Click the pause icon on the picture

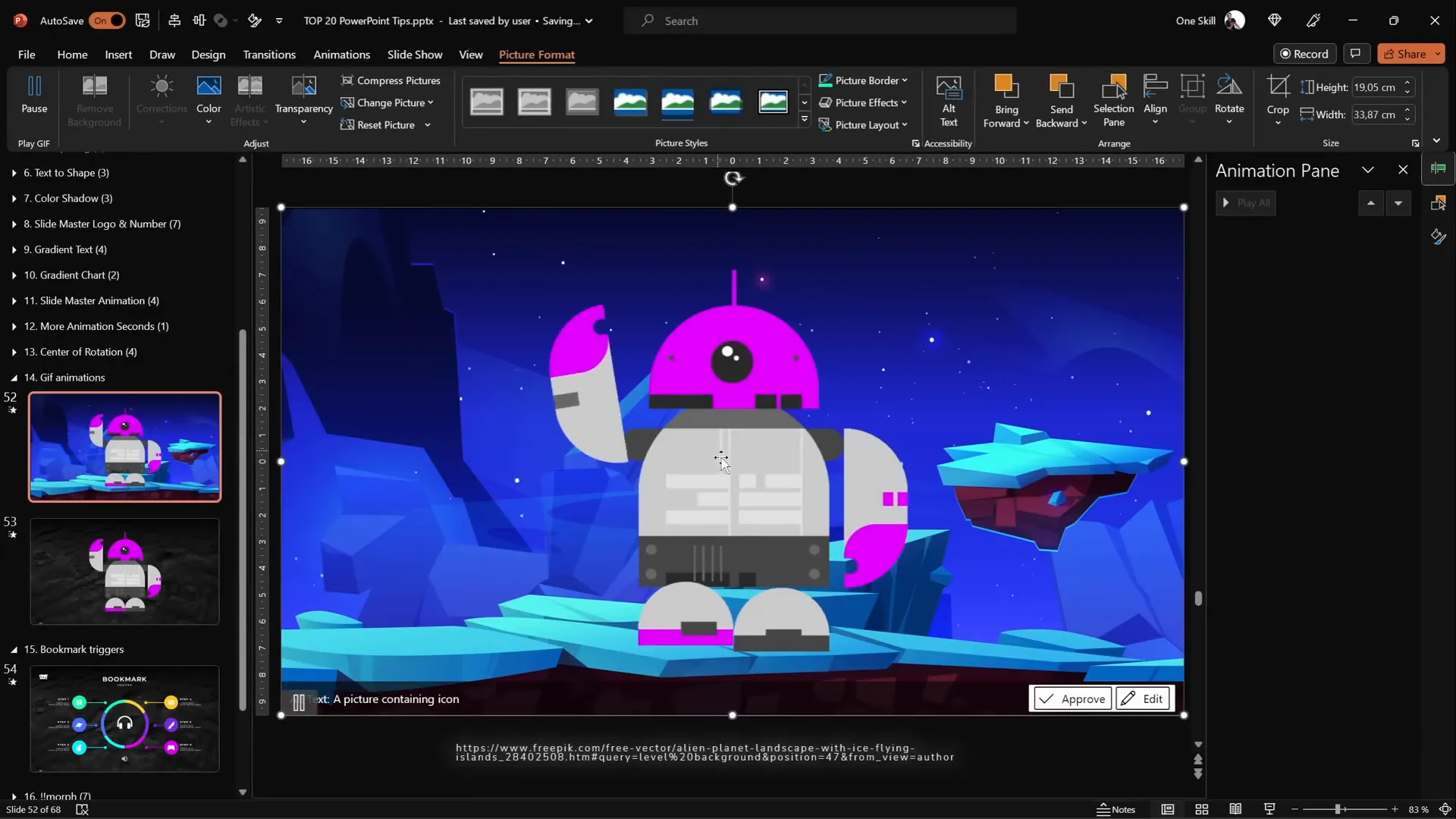point(299,702)
